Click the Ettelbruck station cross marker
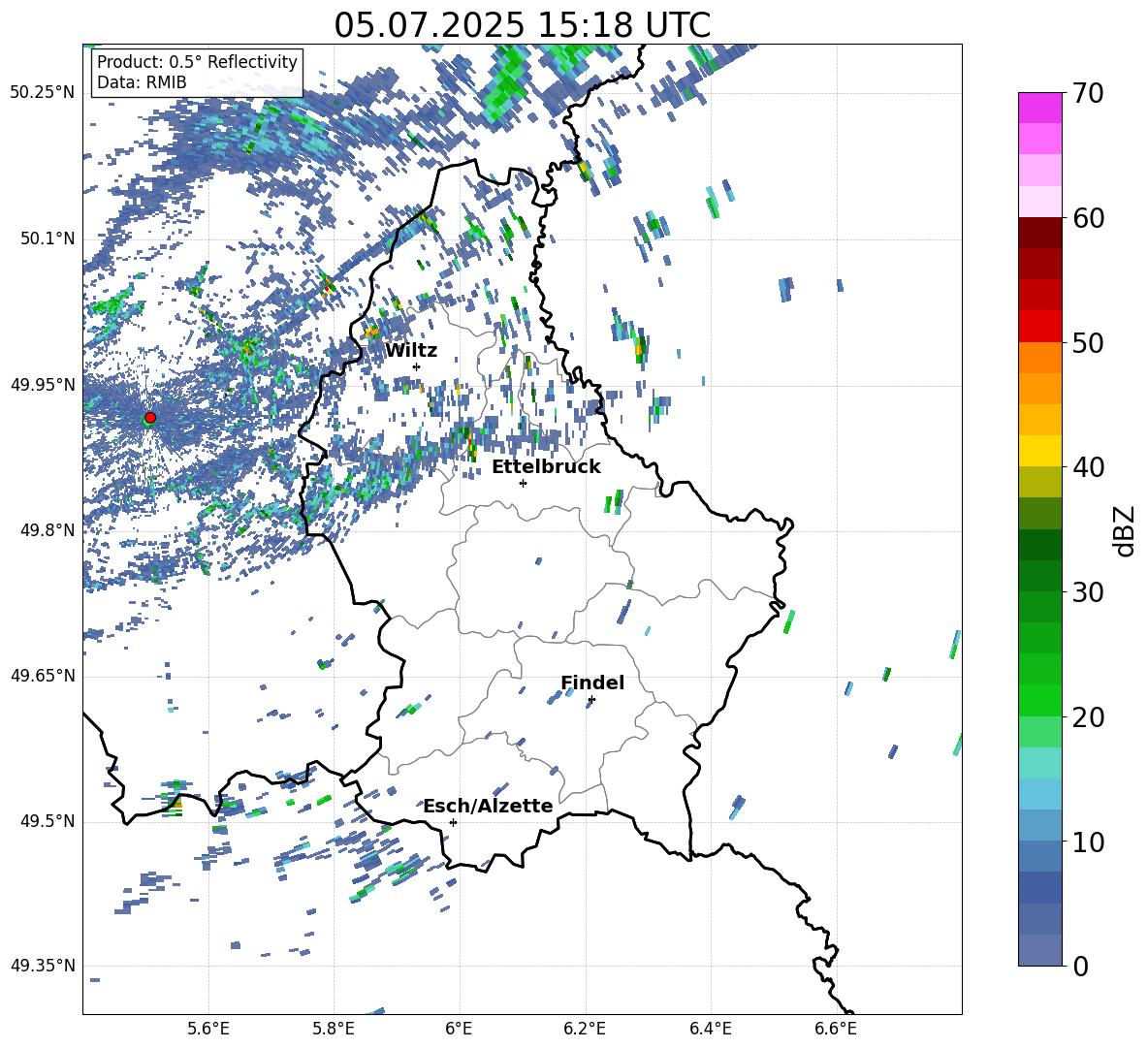 pyautogui.click(x=523, y=483)
